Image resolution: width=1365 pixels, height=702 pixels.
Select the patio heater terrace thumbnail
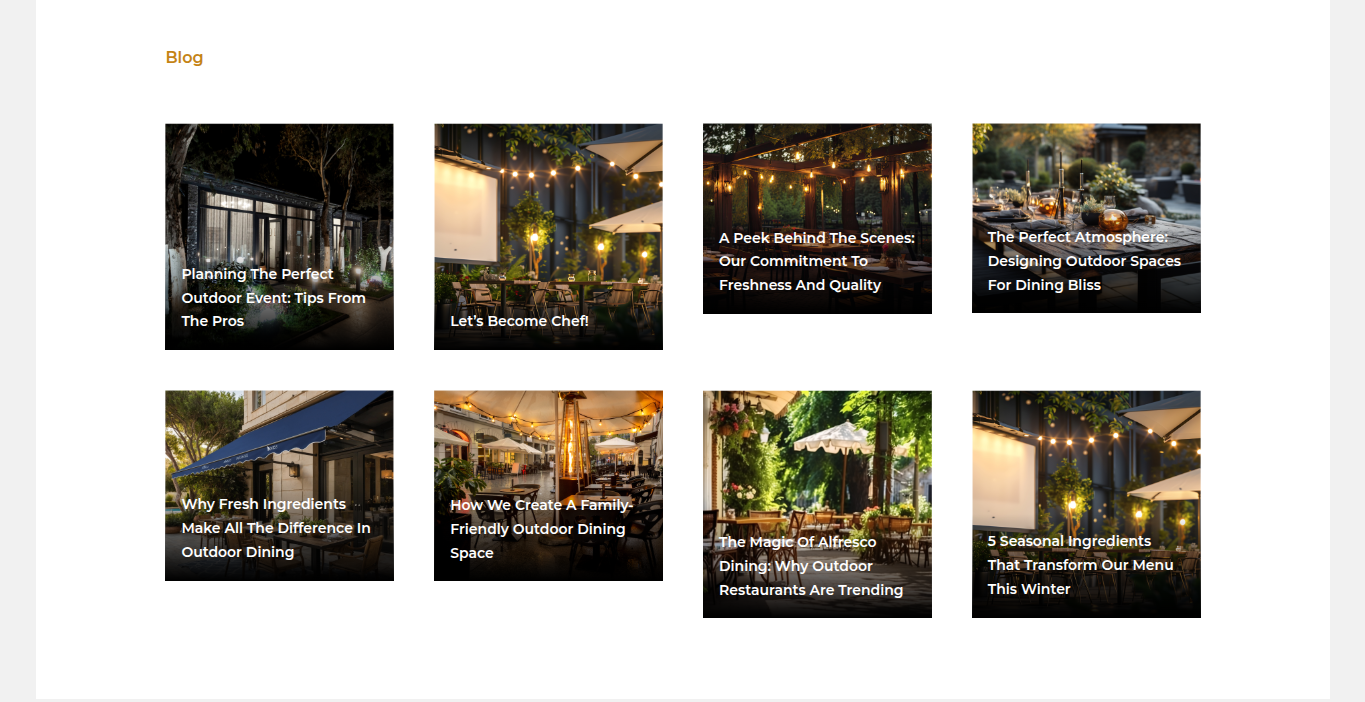pos(548,440)
